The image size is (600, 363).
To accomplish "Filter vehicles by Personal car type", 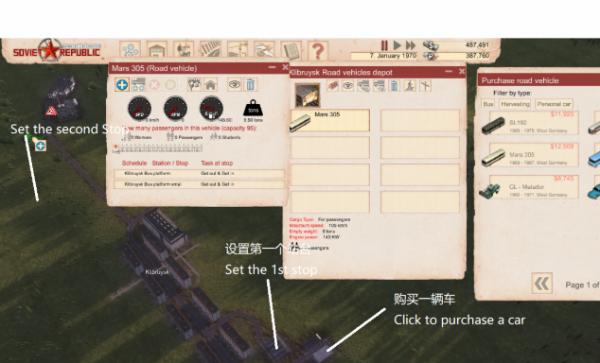I will click(x=554, y=104).
